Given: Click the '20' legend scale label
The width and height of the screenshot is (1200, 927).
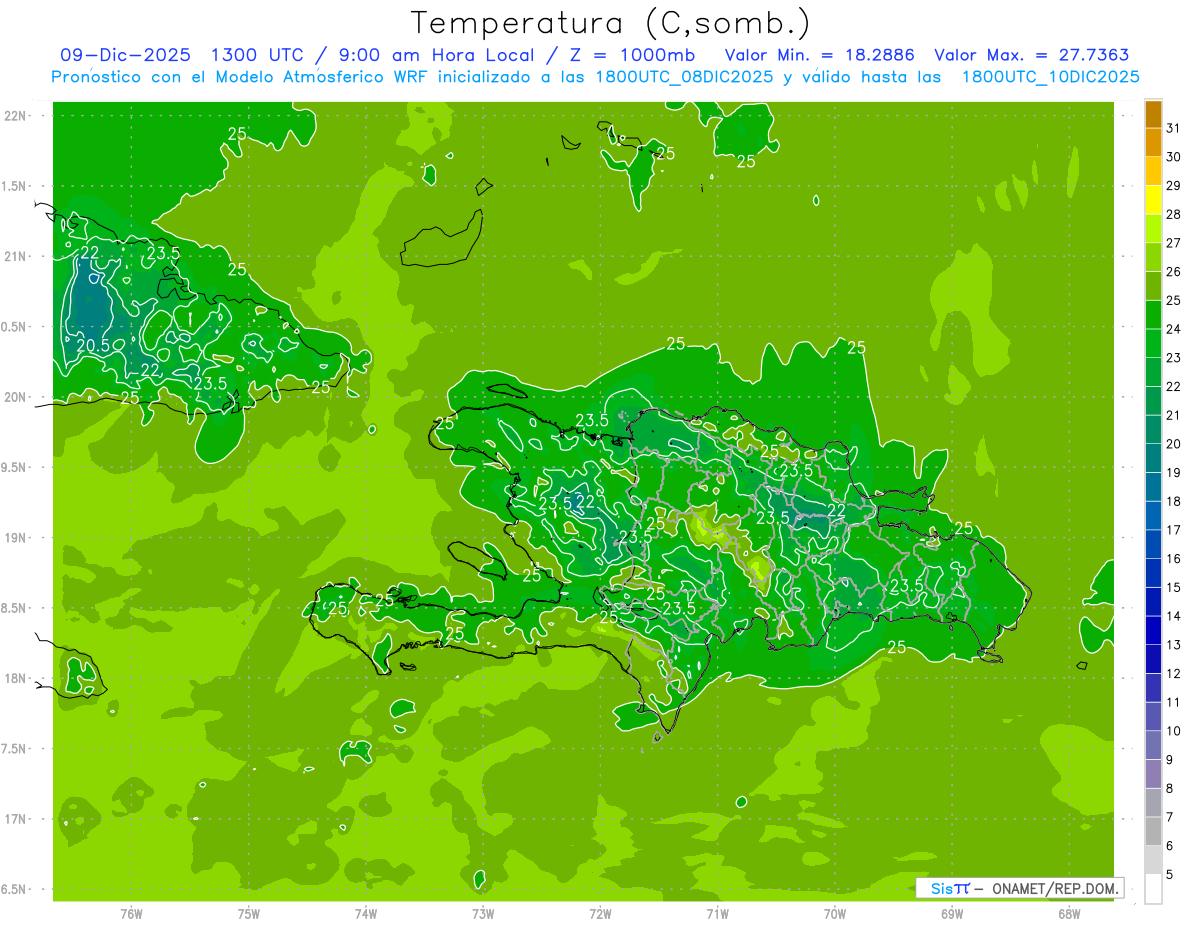Looking at the screenshot, I should point(1173,444).
